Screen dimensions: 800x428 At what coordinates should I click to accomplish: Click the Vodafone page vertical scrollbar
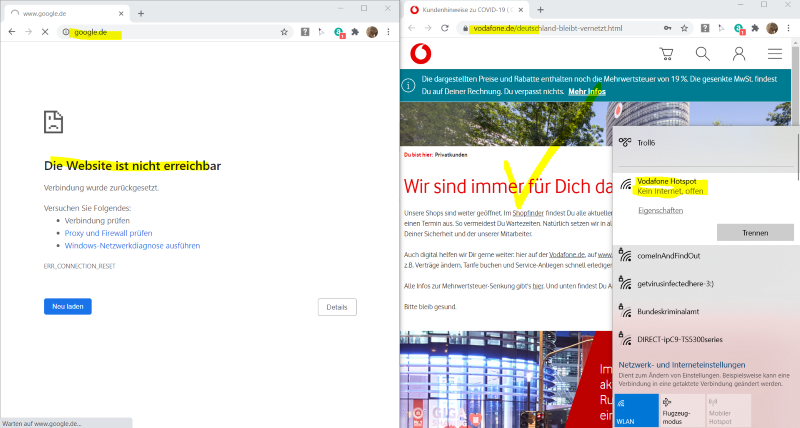795,82
